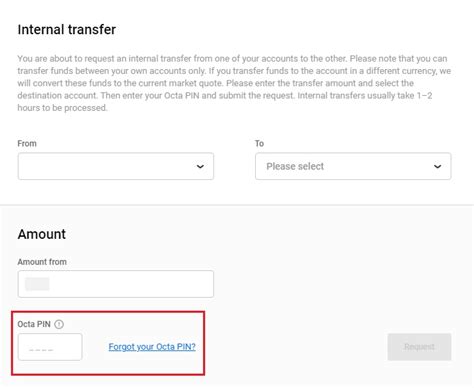
Task: Click the internal transfer description paragraph
Action: pos(234,83)
